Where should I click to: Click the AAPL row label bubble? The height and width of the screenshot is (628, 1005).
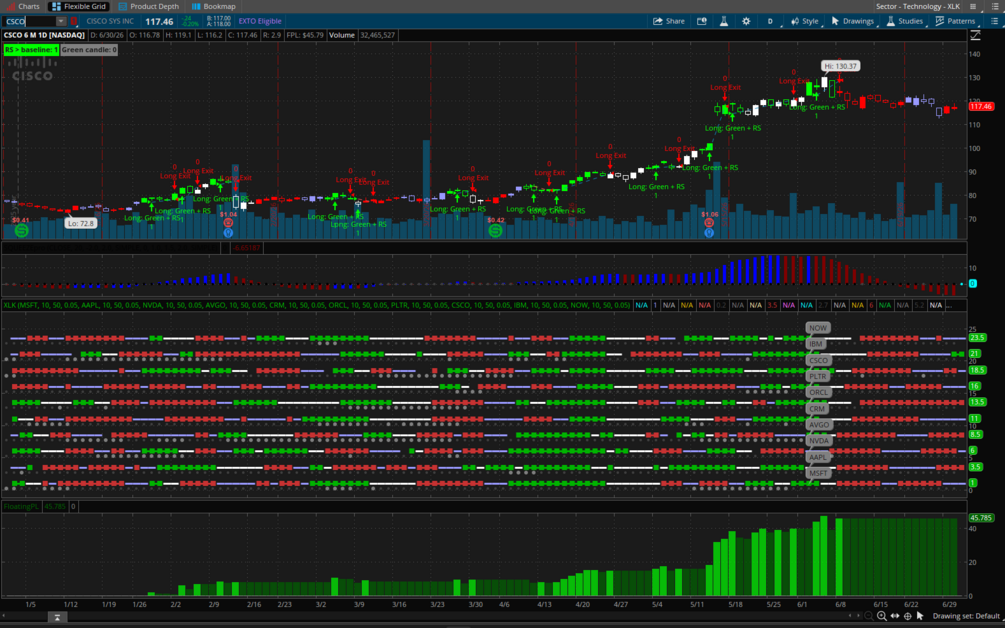click(x=818, y=457)
